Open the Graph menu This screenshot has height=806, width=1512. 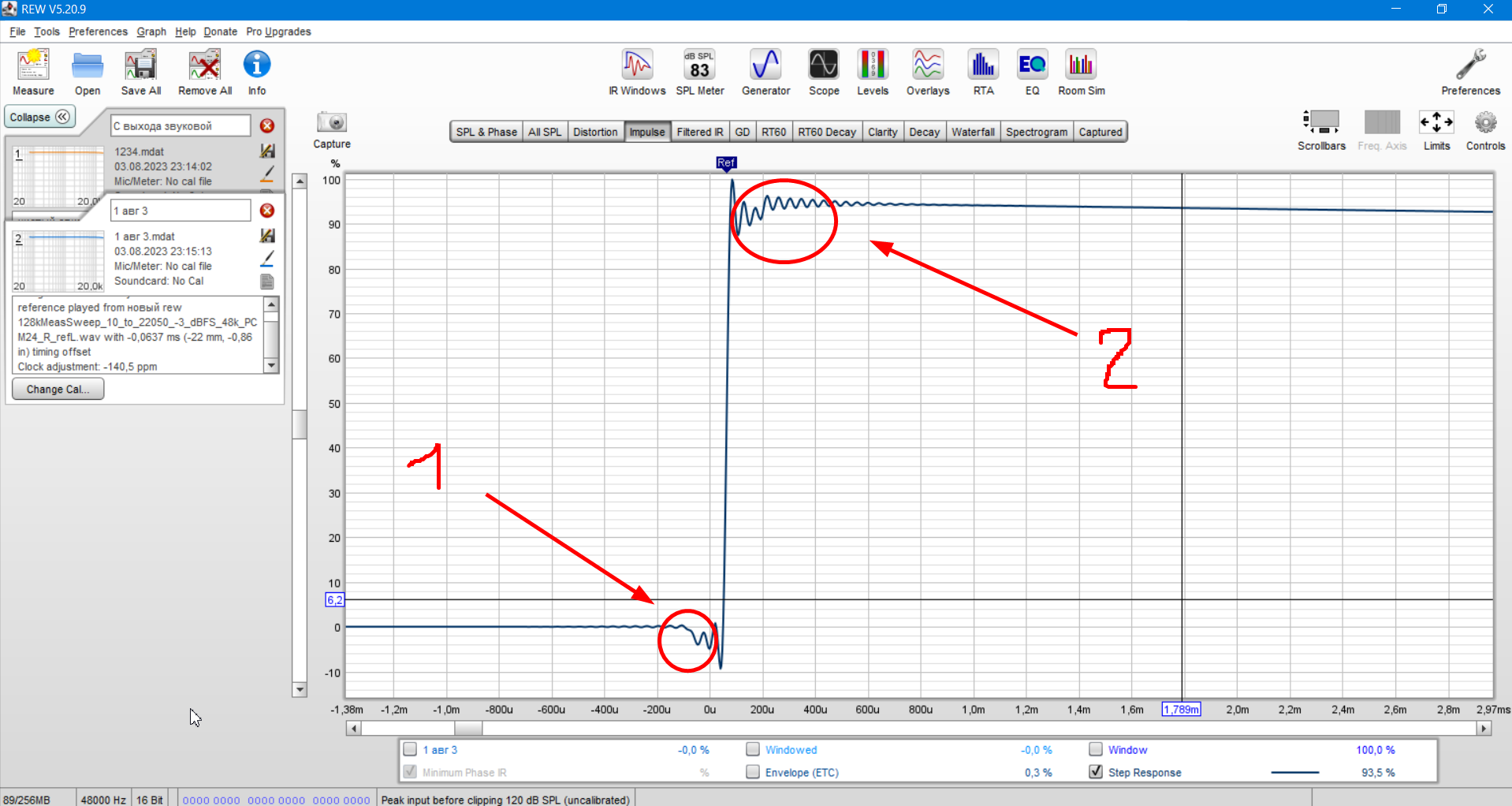coord(151,32)
